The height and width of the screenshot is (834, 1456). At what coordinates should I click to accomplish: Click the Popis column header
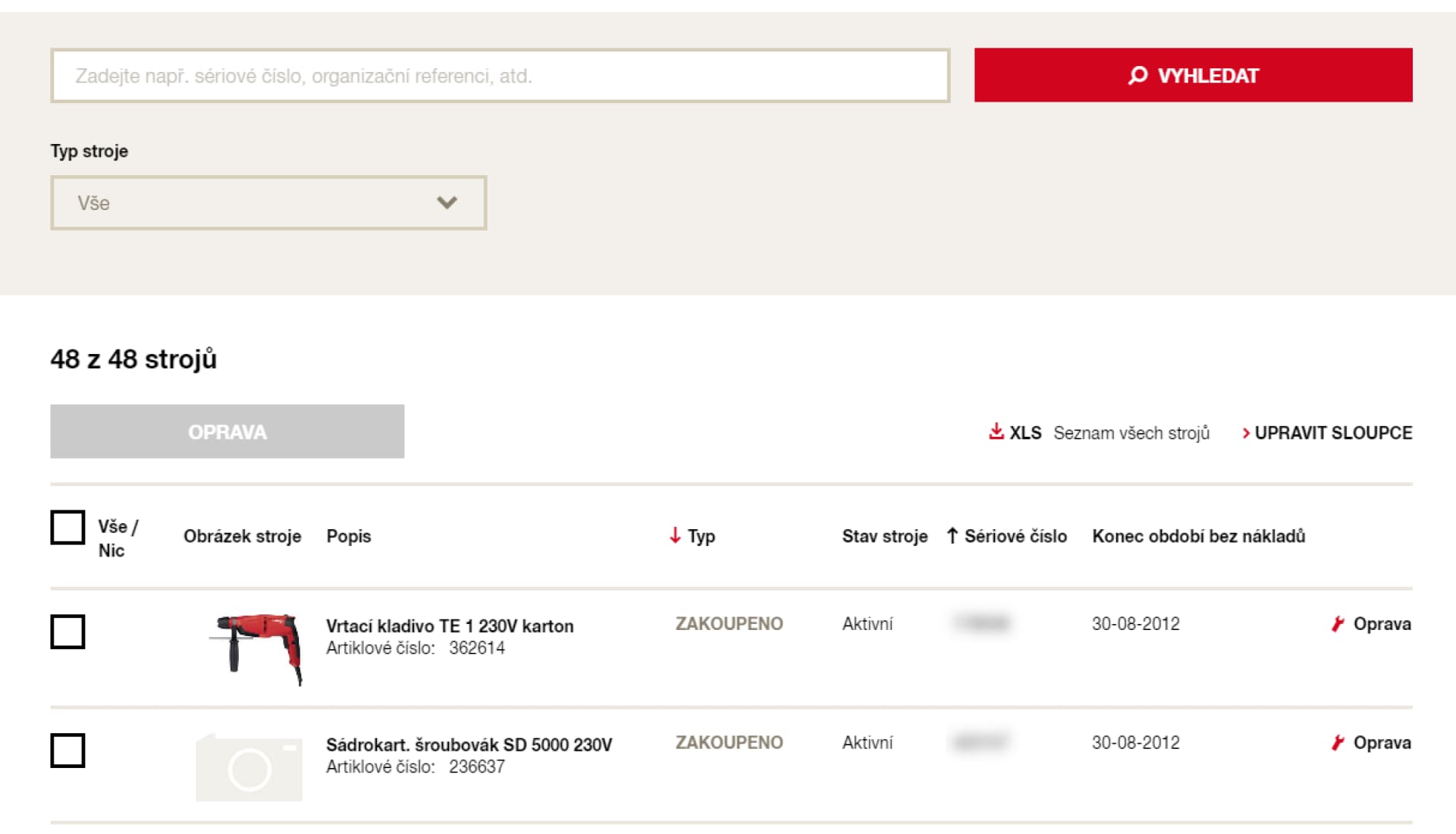[x=349, y=536]
